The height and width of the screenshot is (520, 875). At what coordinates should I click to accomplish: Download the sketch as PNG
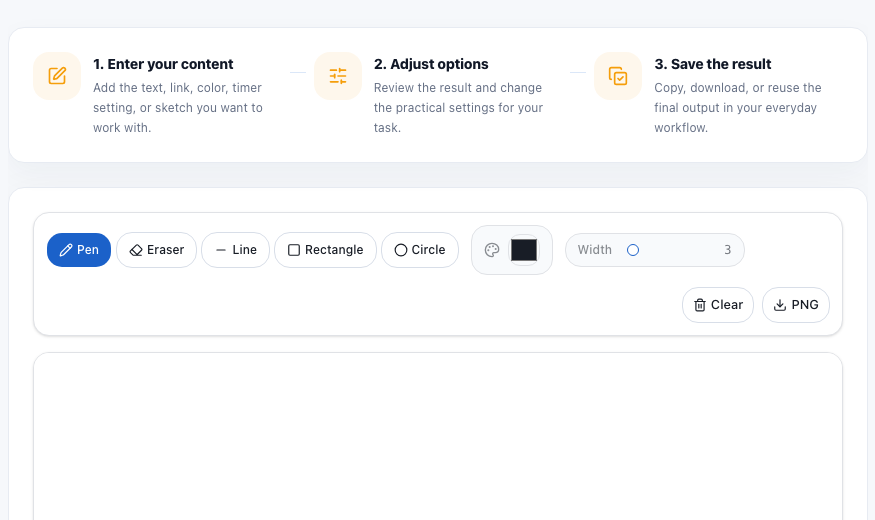click(796, 305)
